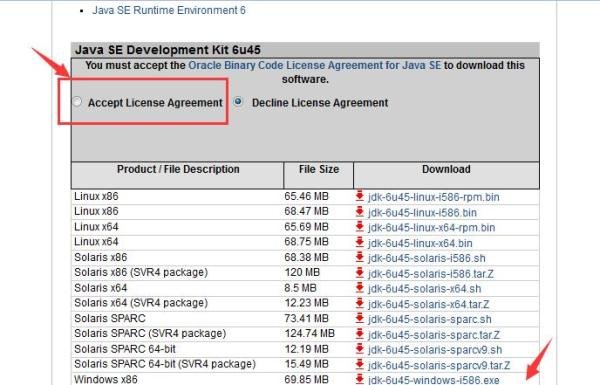Click the 8.5 MB file size cell

[300, 288]
